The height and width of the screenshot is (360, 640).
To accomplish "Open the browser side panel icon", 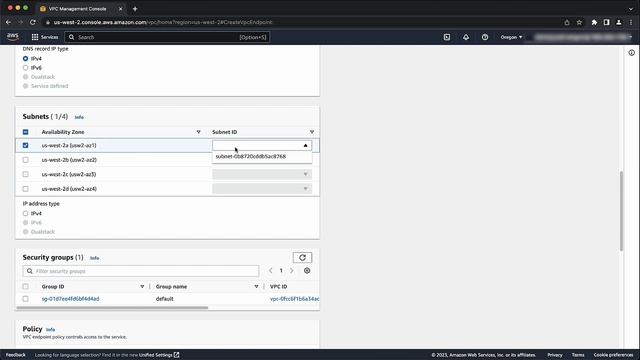I will click(607, 22).
